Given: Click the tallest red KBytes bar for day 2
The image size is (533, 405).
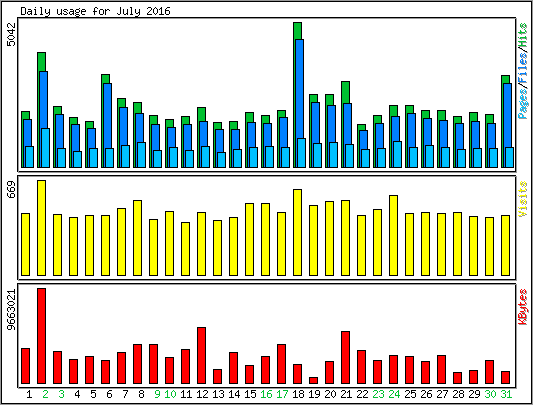Looking at the screenshot, I should (x=41, y=336).
